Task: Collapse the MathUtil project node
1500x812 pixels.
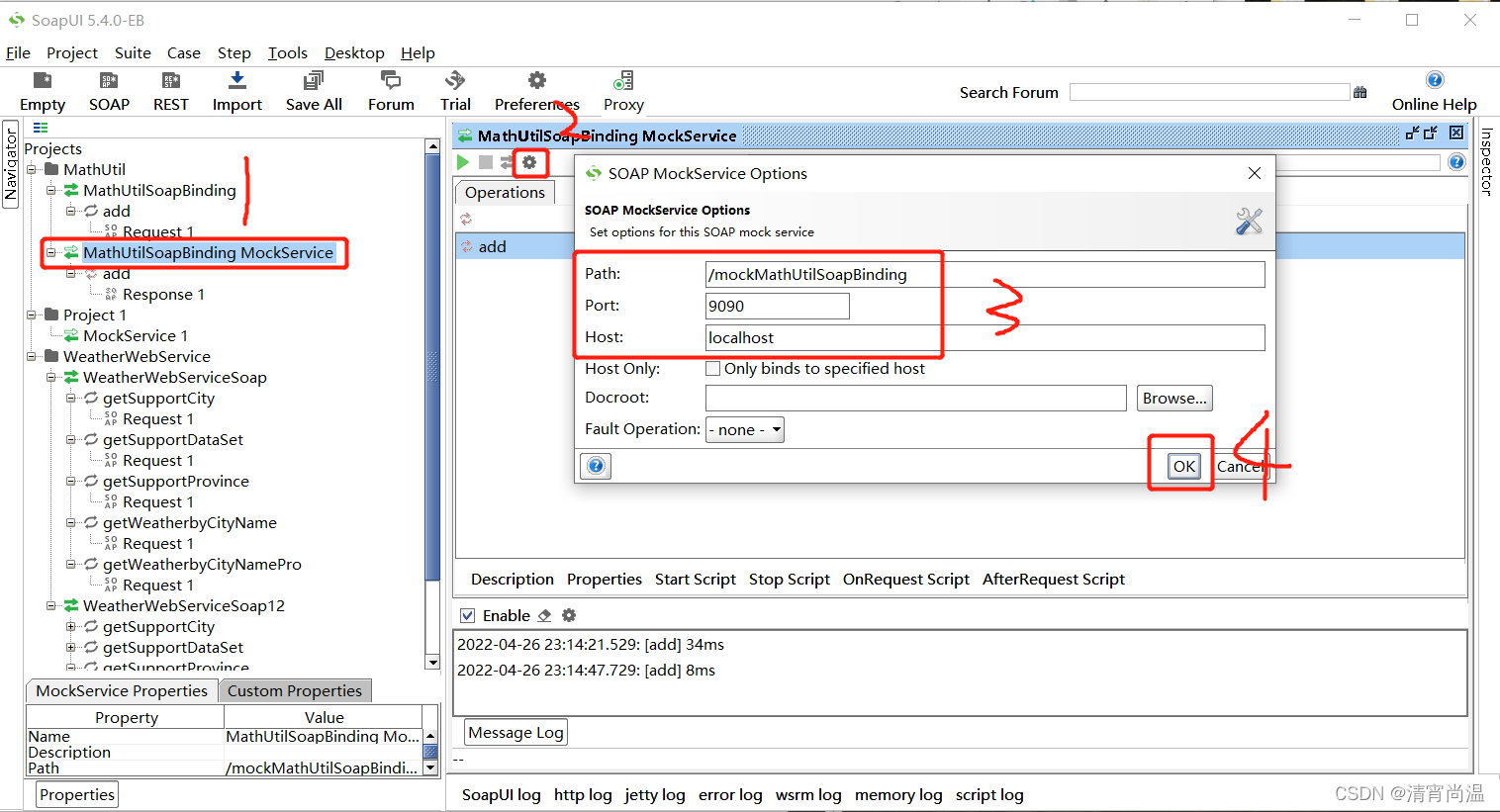Action: tap(33, 169)
